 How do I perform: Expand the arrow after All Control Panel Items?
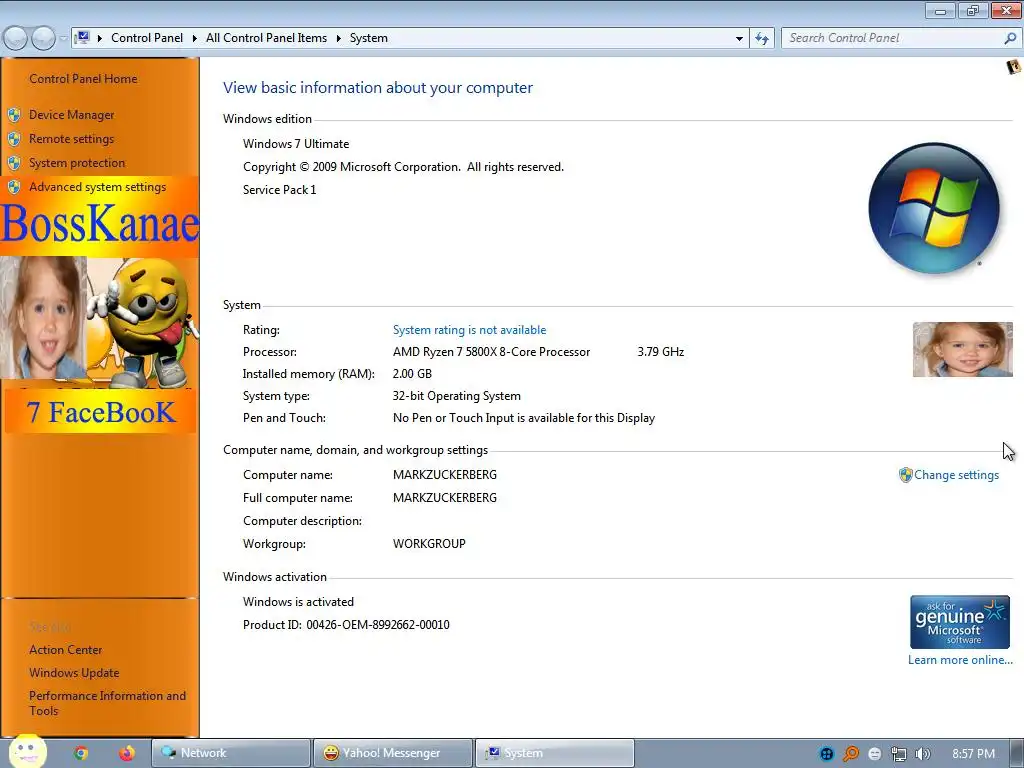pos(339,38)
